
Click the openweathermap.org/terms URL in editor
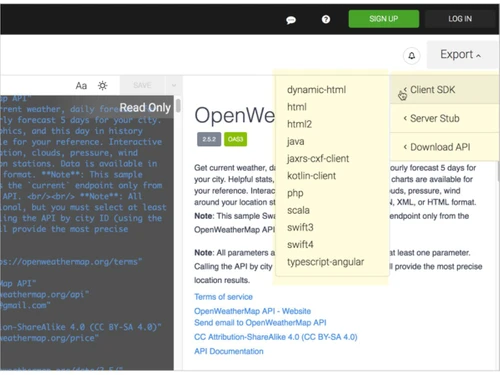point(71,262)
